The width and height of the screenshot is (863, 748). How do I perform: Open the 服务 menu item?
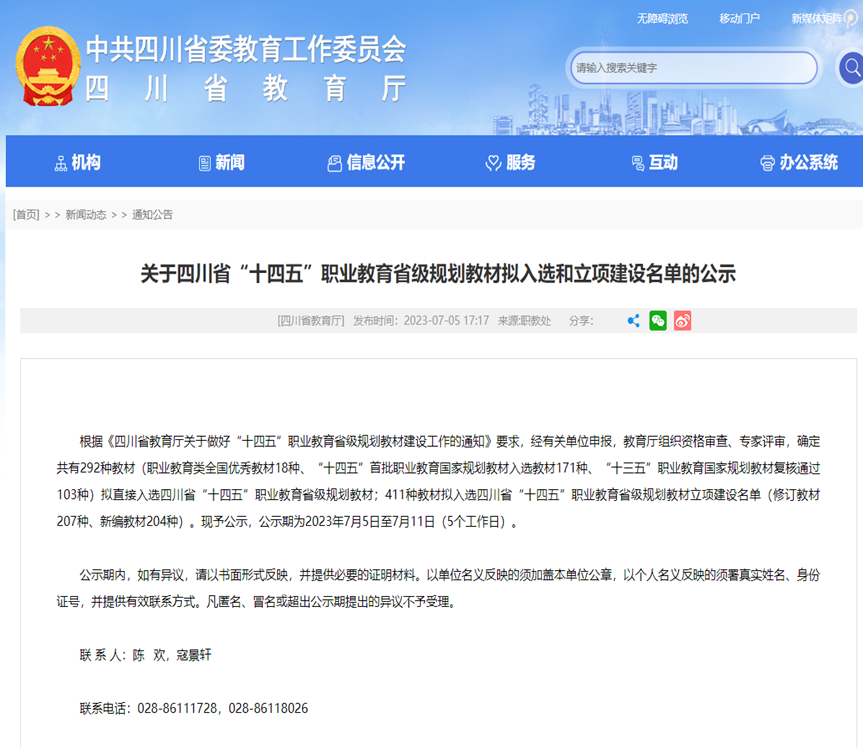click(520, 163)
